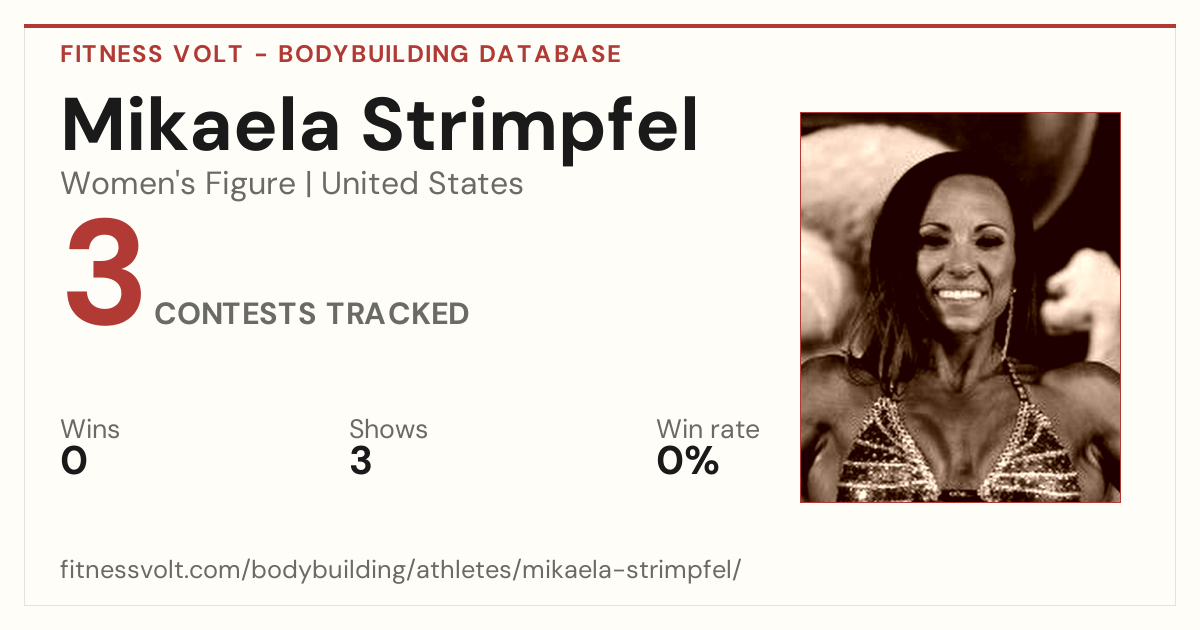Click the "Shows" stat label
Viewport: 1200px width, 630px height.
click(x=388, y=429)
